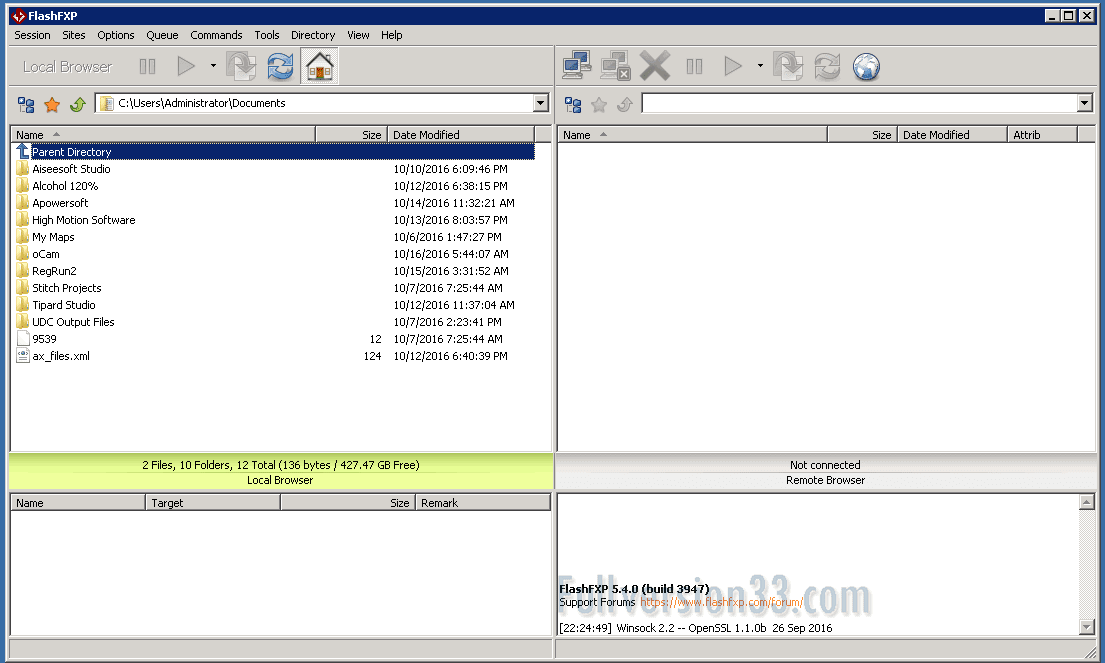Click the remote transfer queue icon
The height and width of the screenshot is (663, 1105).
tap(788, 67)
